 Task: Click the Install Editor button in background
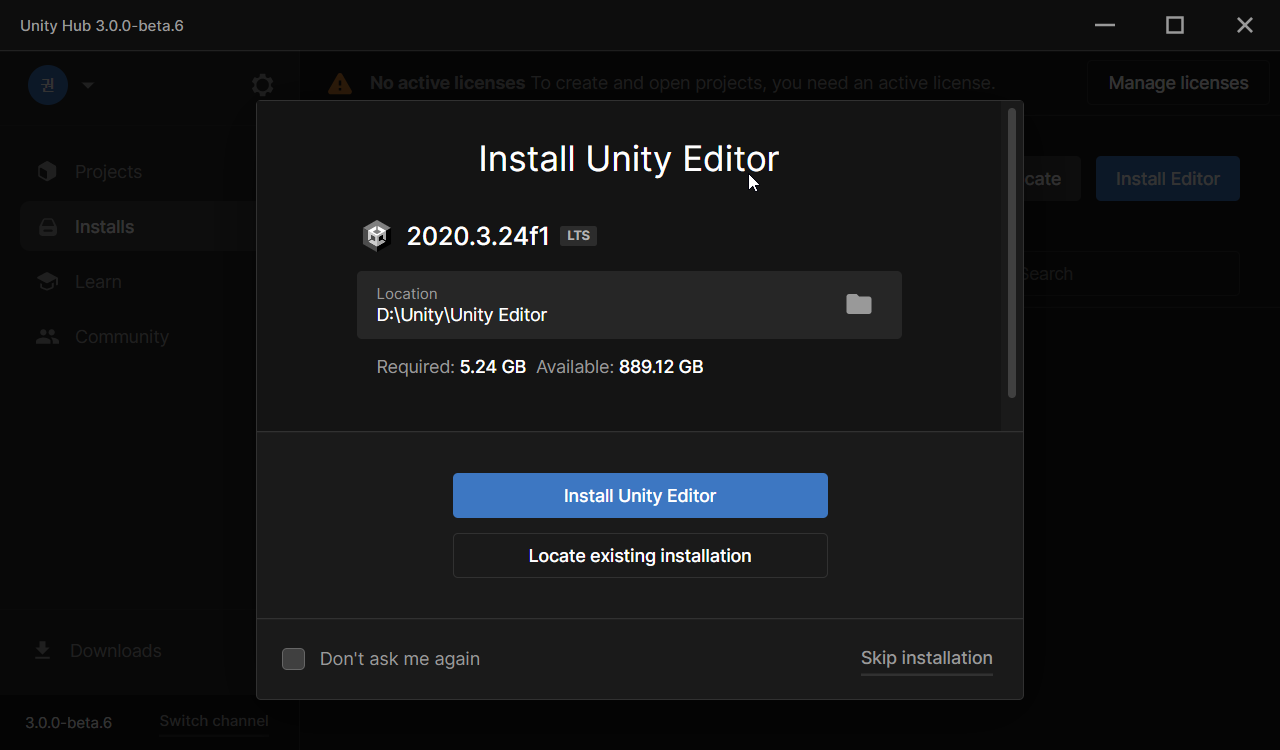tap(1168, 179)
